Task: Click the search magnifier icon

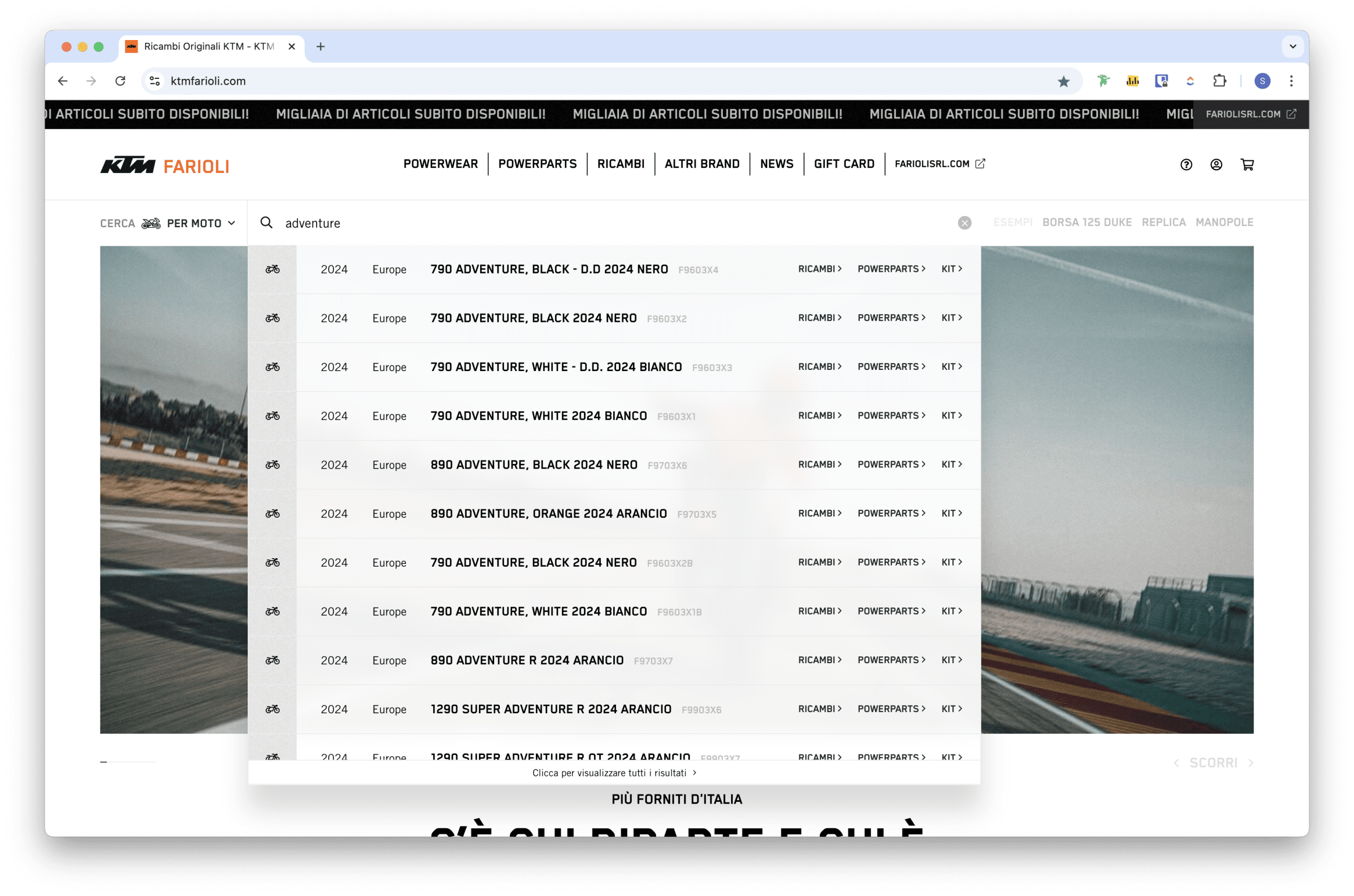Action: (266, 223)
